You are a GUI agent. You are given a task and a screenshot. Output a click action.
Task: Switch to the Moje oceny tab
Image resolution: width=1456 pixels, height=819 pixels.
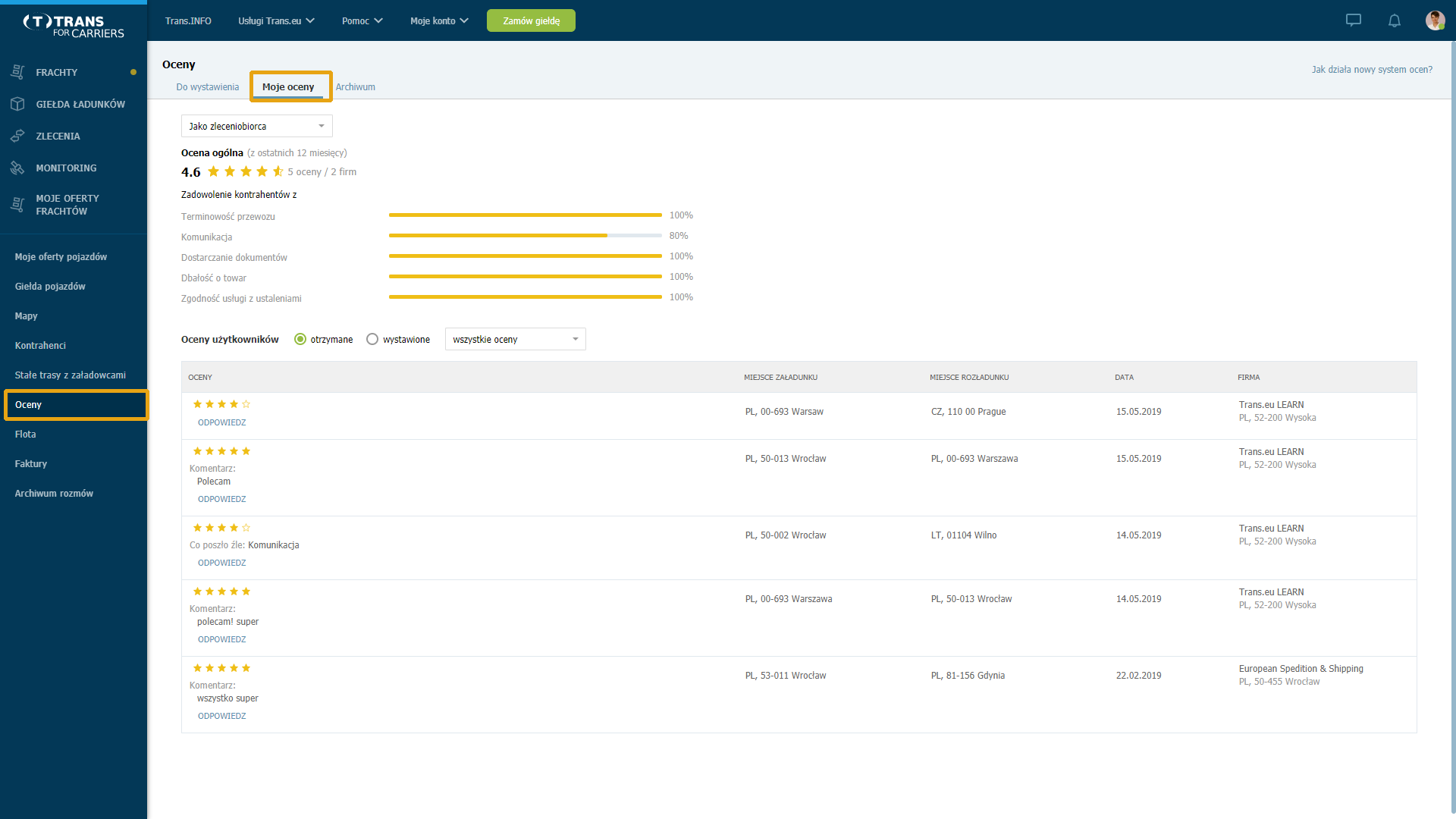point(288,86)
